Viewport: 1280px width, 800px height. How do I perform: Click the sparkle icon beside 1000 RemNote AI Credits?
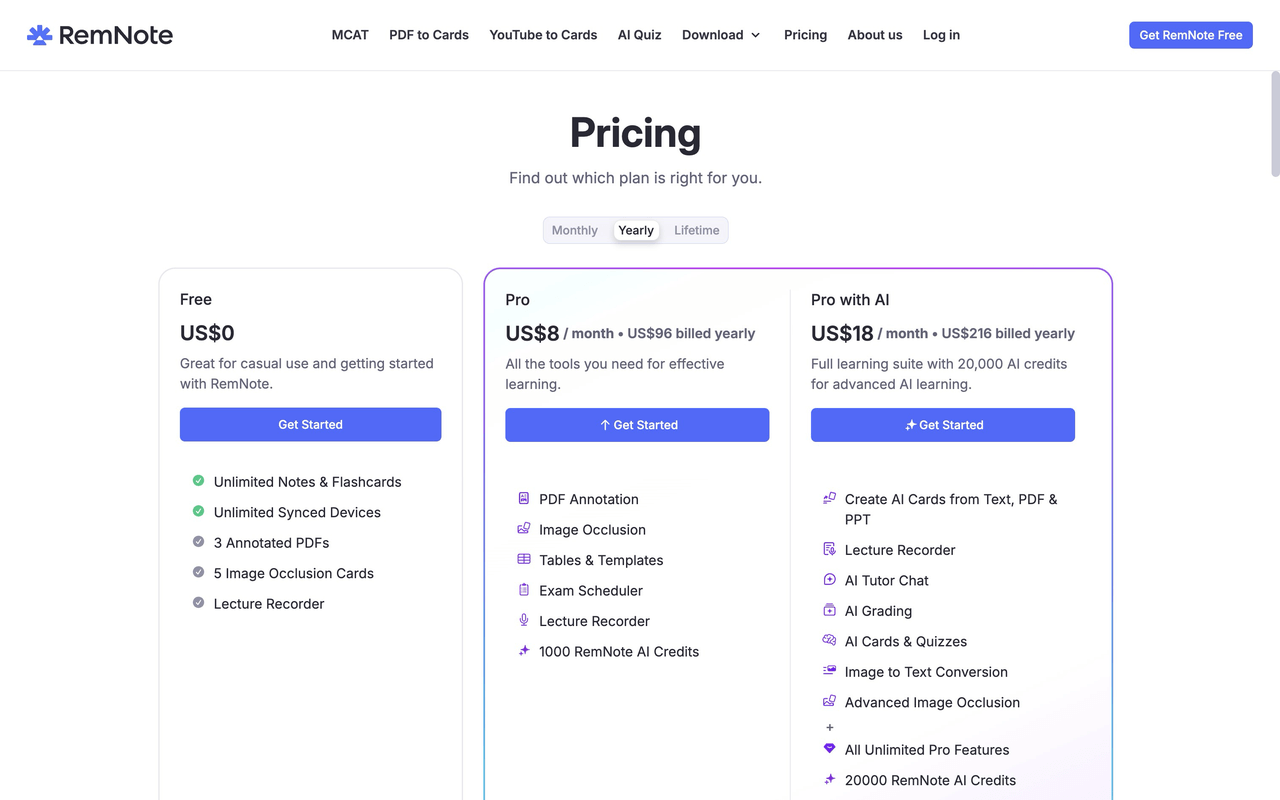524,650
